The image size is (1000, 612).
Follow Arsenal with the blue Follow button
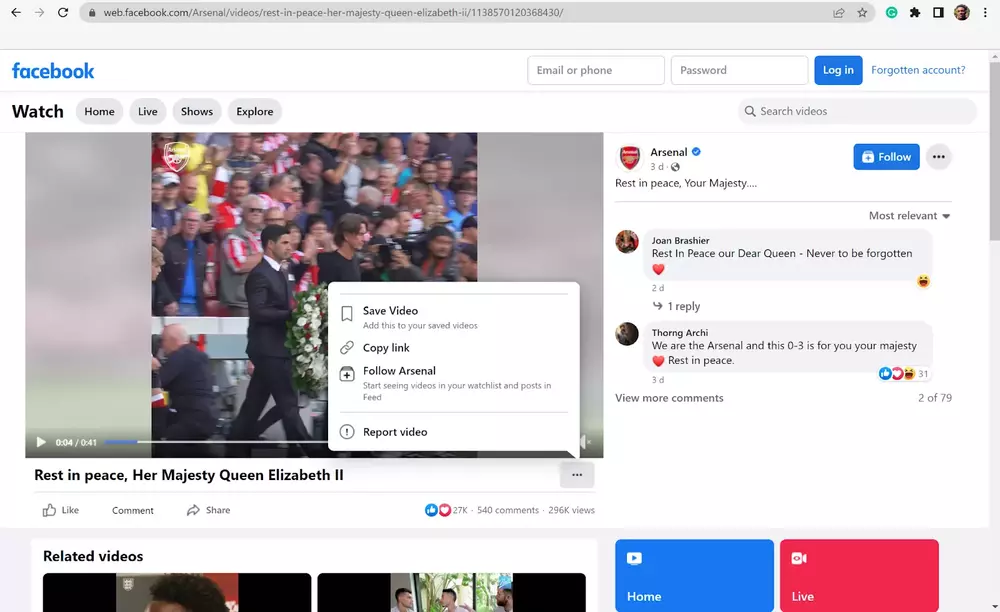point(886,157)
